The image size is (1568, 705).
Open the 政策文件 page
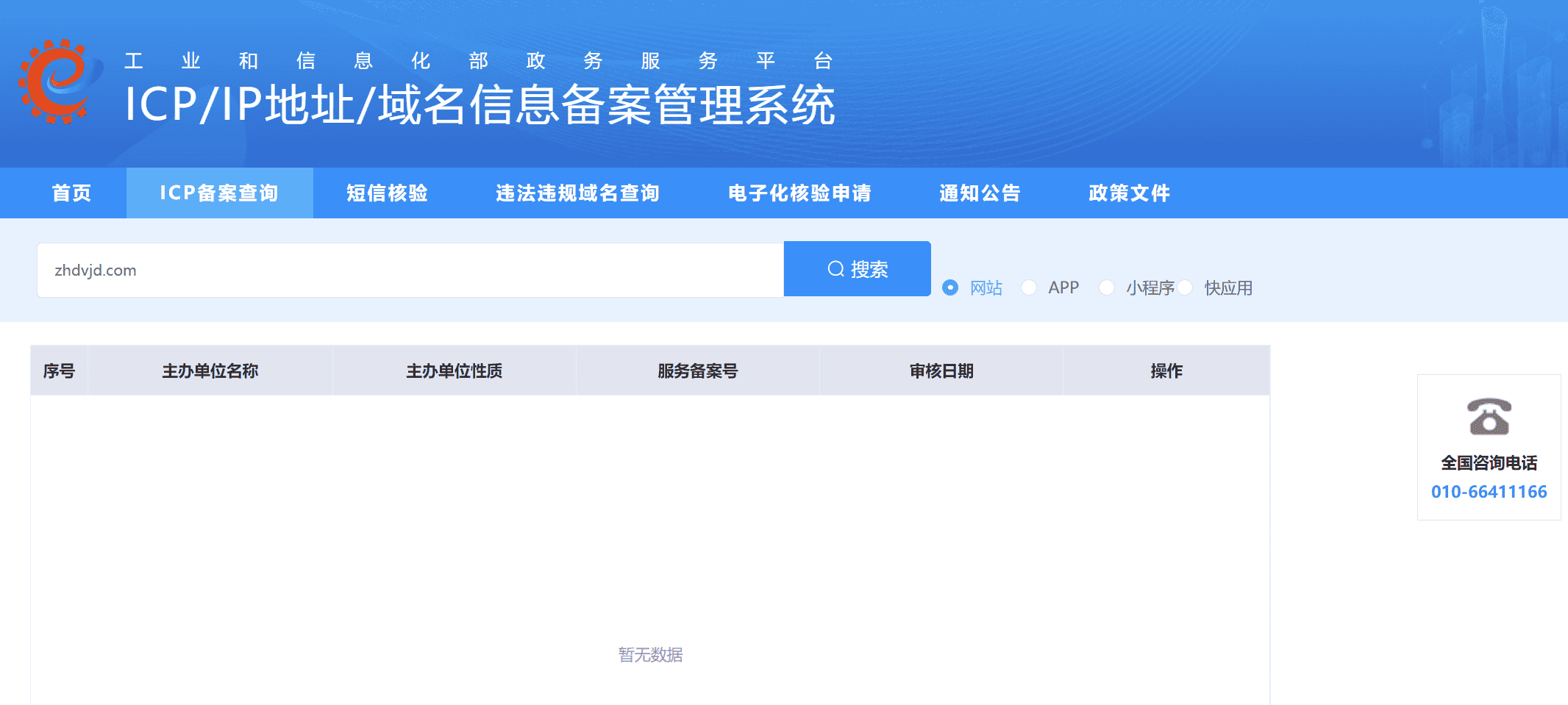[x=1128, y=193]
